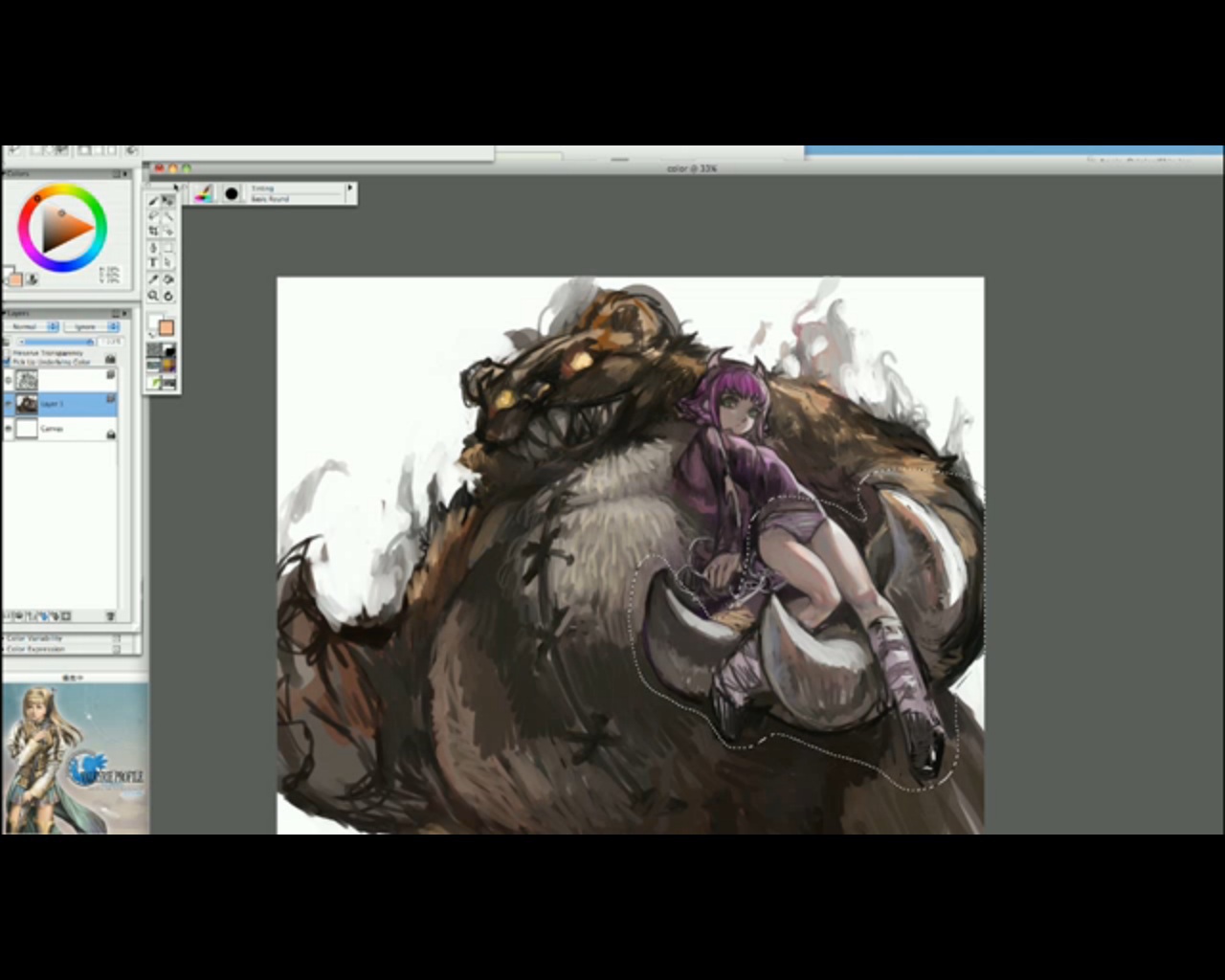The image size is (1225, 980).
Task: Hide the Canvas layer
Action: coord(9,428)
